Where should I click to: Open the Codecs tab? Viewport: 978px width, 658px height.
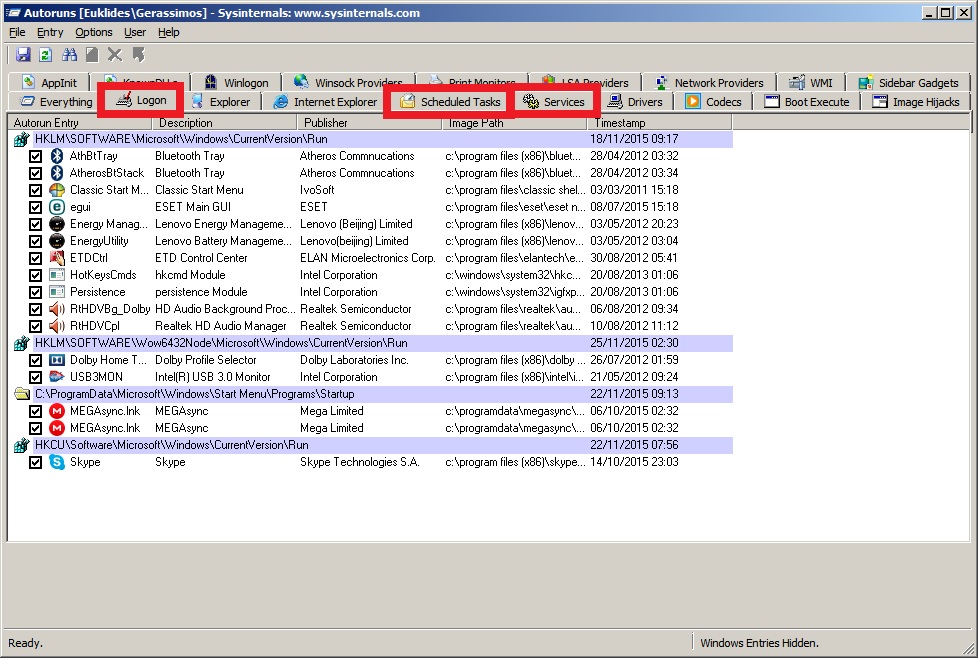click(x=714, y=102)
